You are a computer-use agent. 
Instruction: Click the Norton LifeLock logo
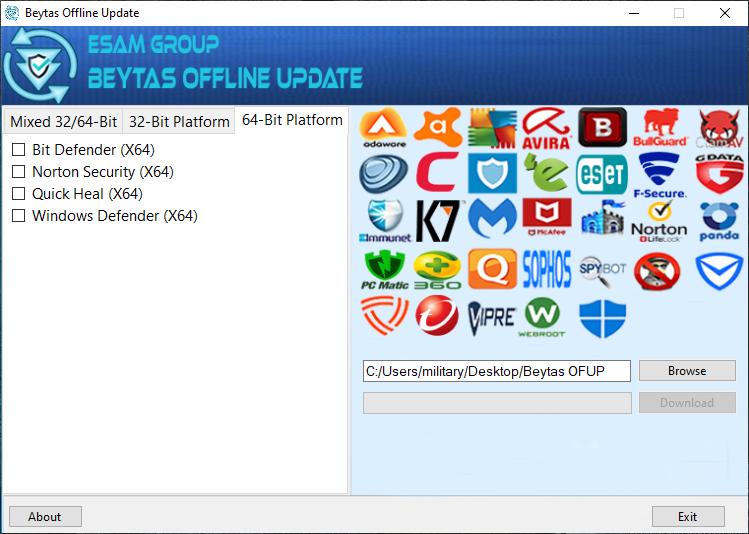point(659,221)
